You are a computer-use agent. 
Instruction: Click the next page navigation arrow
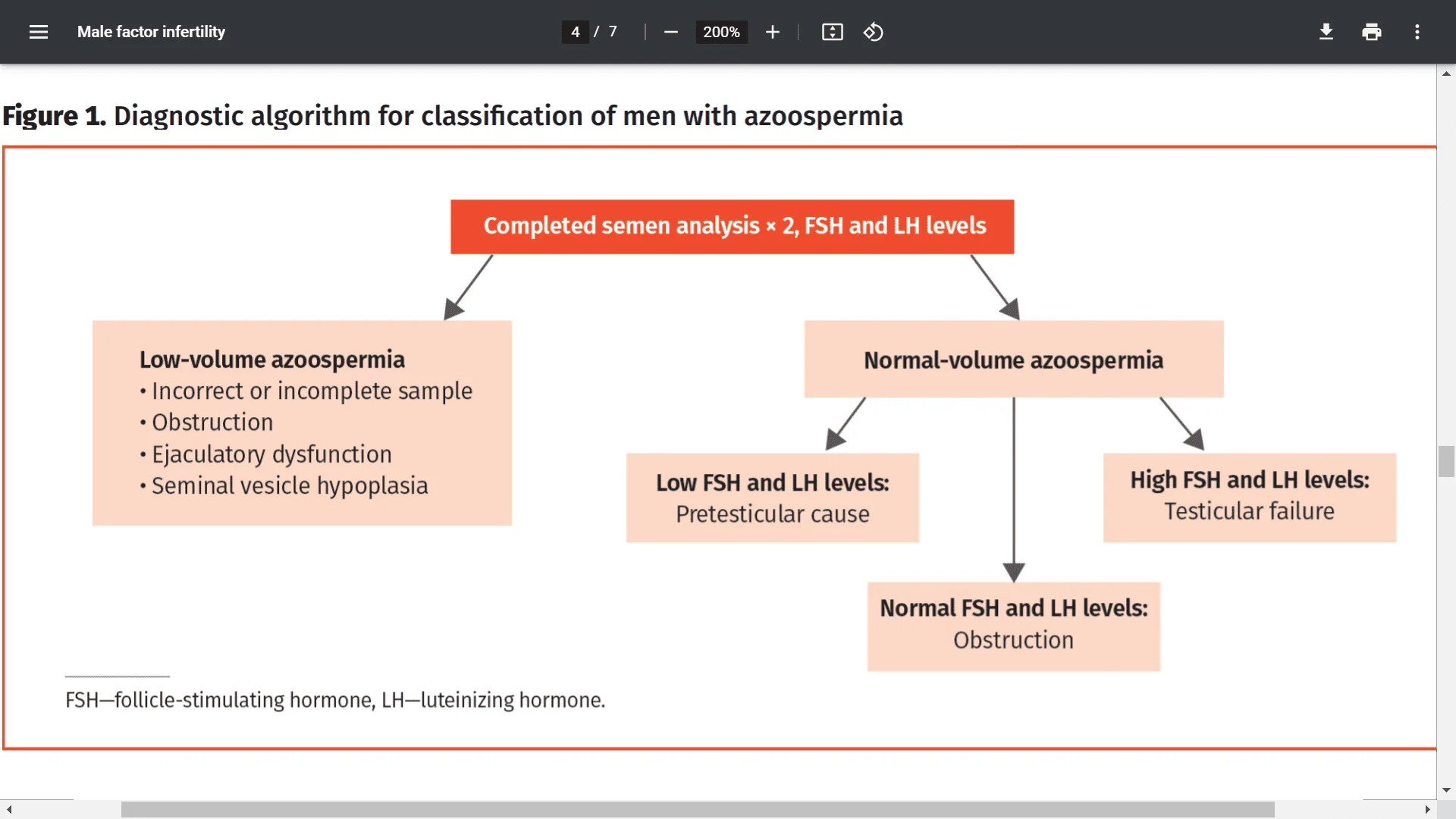point(1427,809)
